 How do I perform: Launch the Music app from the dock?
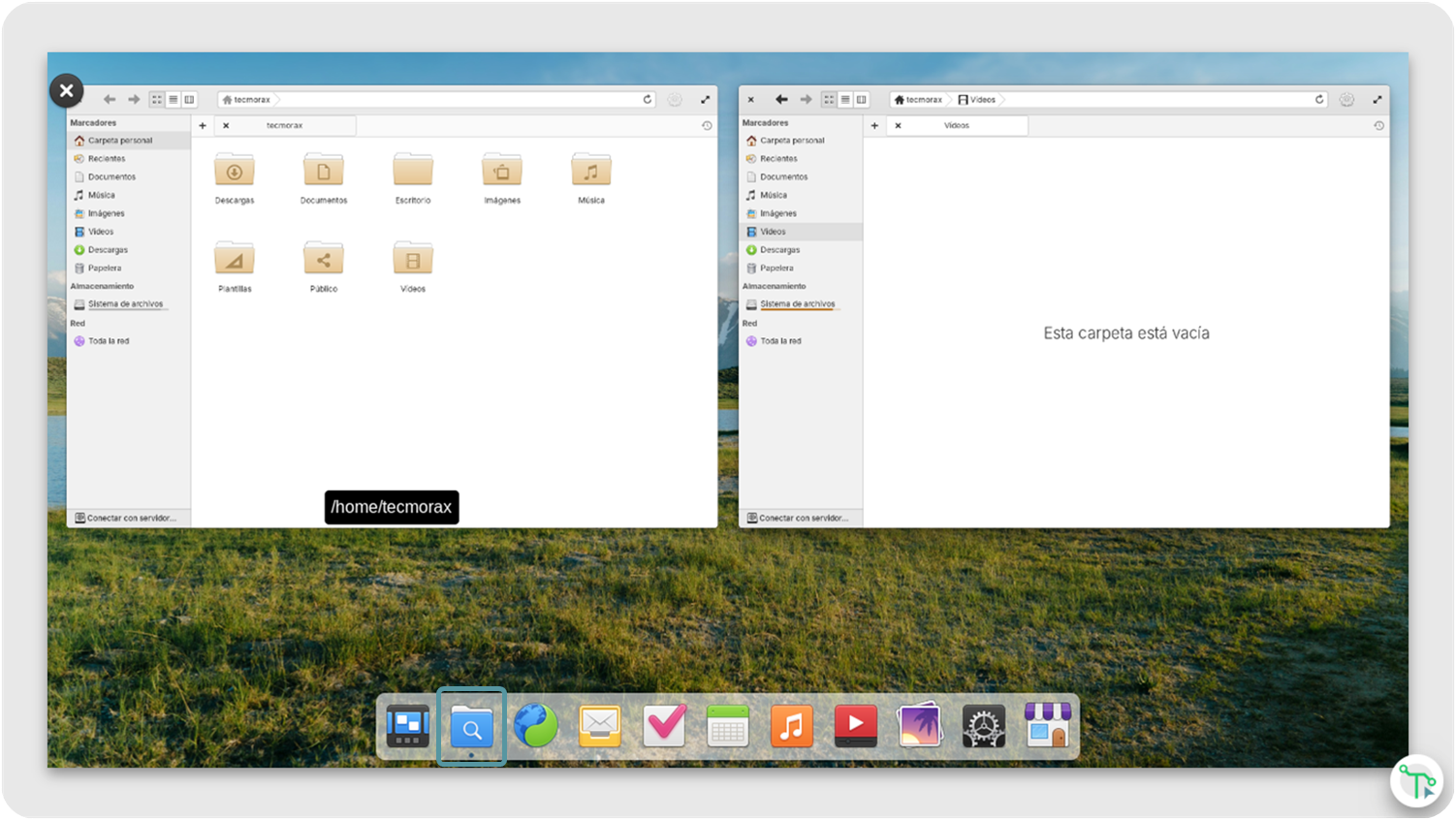(x=791, y=726)
